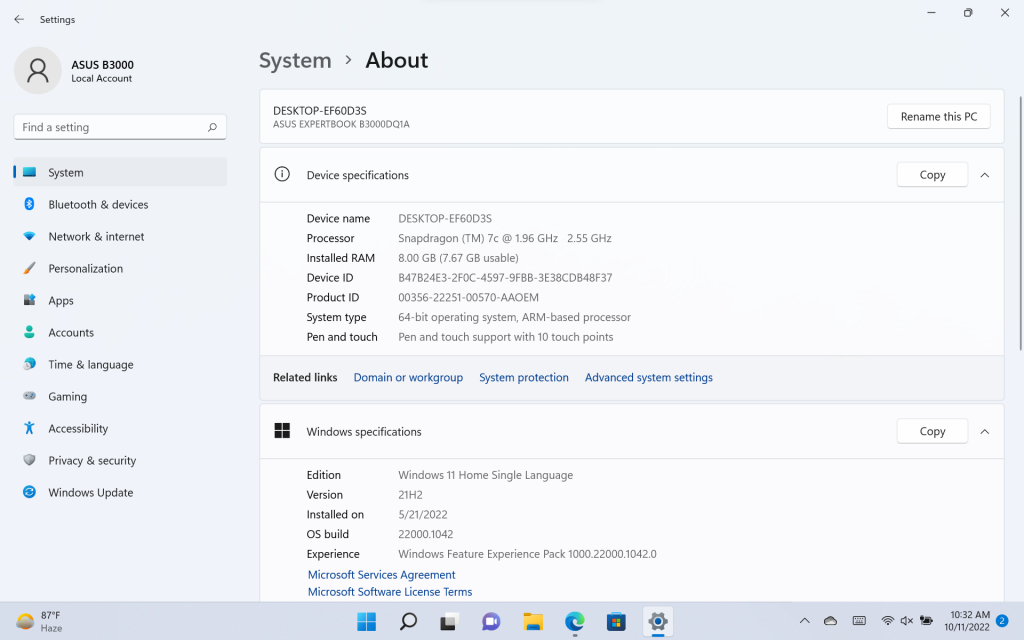Copy the Device specifications
1024x640 pixels.
[932, 174]
